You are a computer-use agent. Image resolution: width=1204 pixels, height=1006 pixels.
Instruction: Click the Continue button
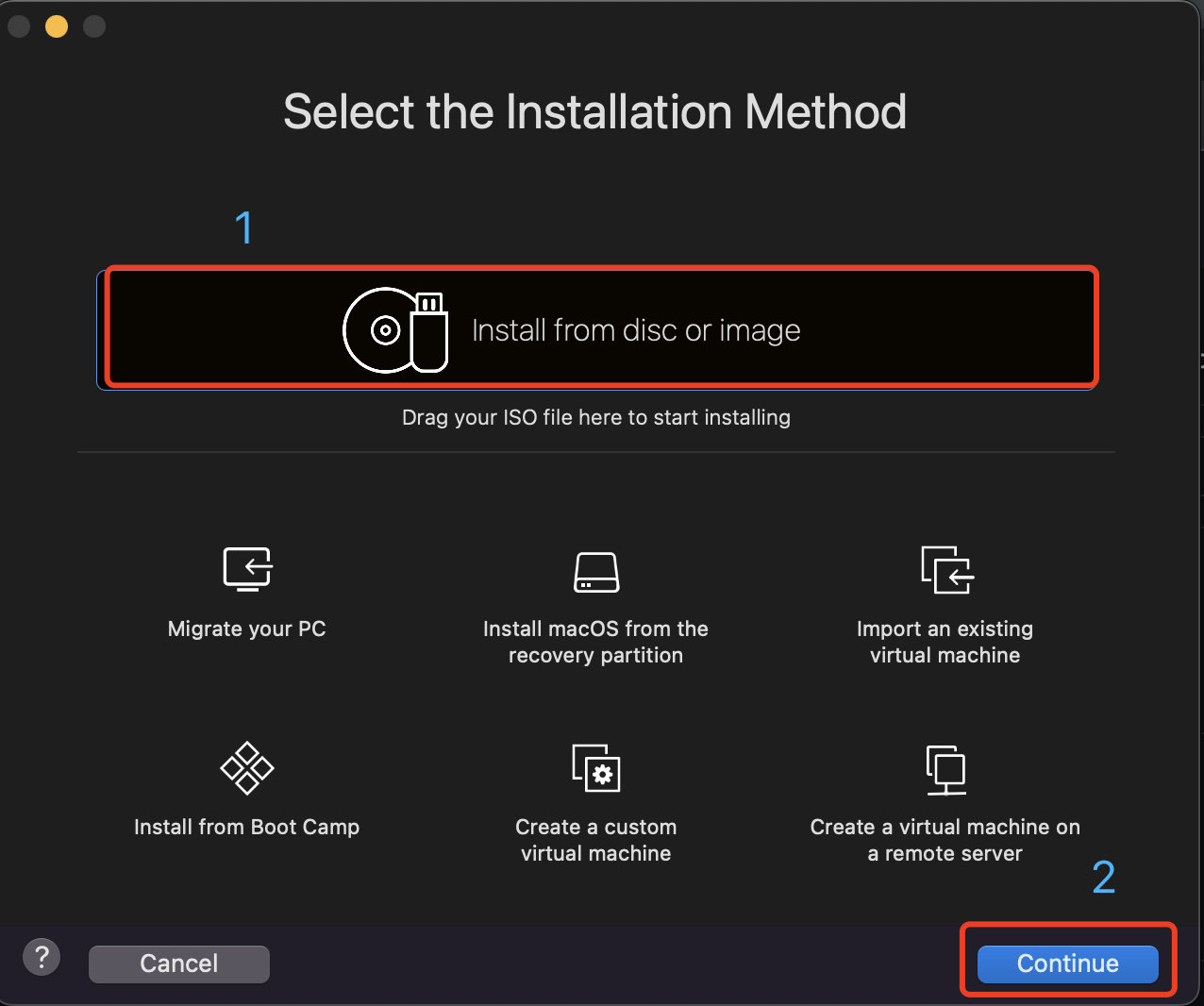pyautogui.click(x=1067, y=964)
